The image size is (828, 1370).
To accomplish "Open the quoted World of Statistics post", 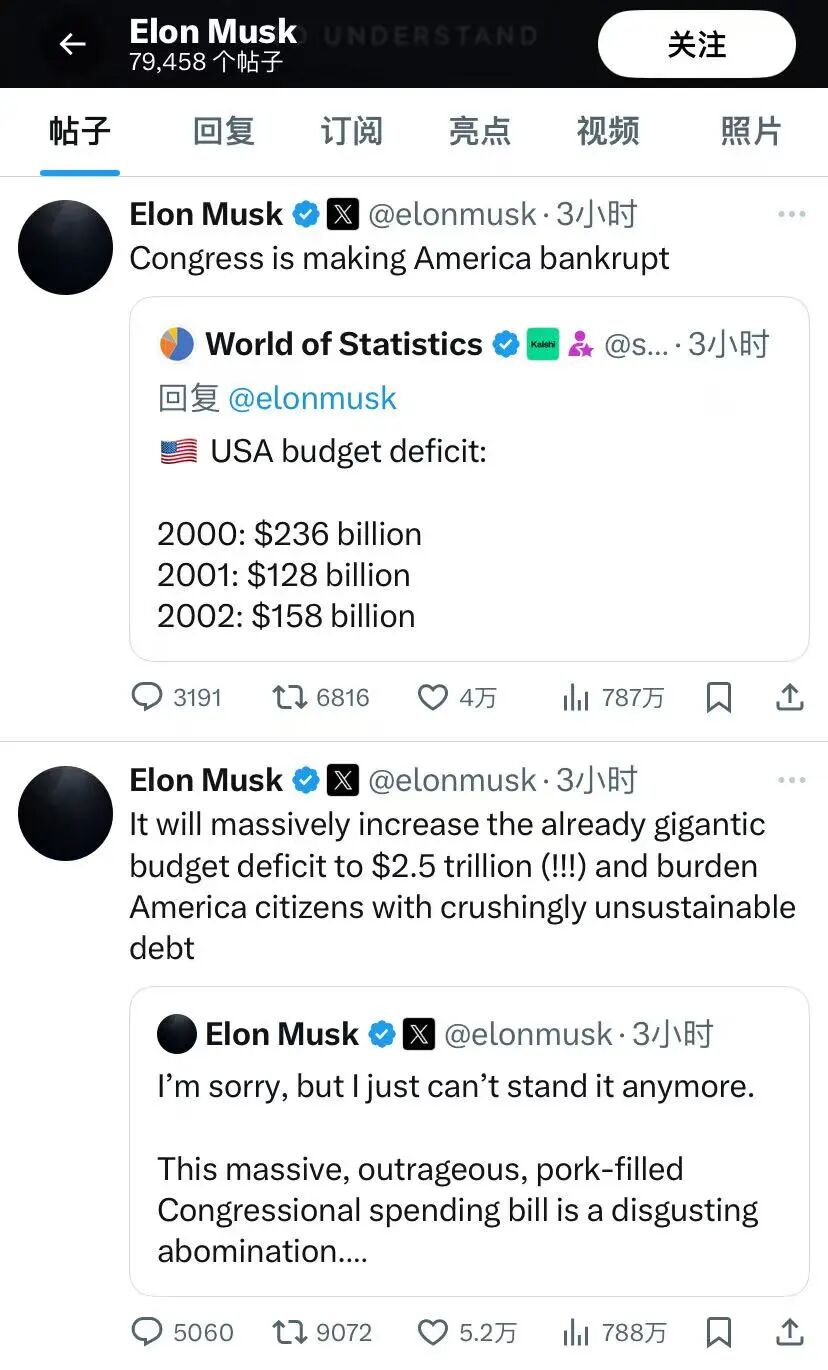I will coord(469,479).
